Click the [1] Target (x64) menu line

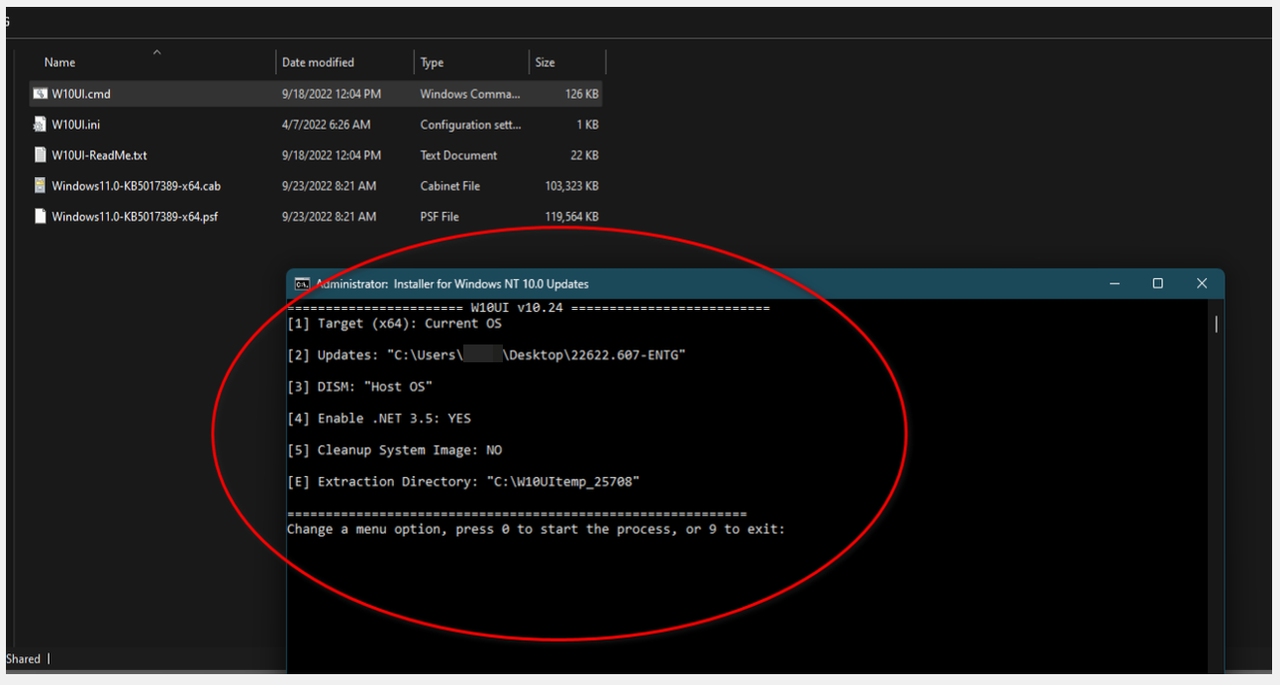[394, 324]
